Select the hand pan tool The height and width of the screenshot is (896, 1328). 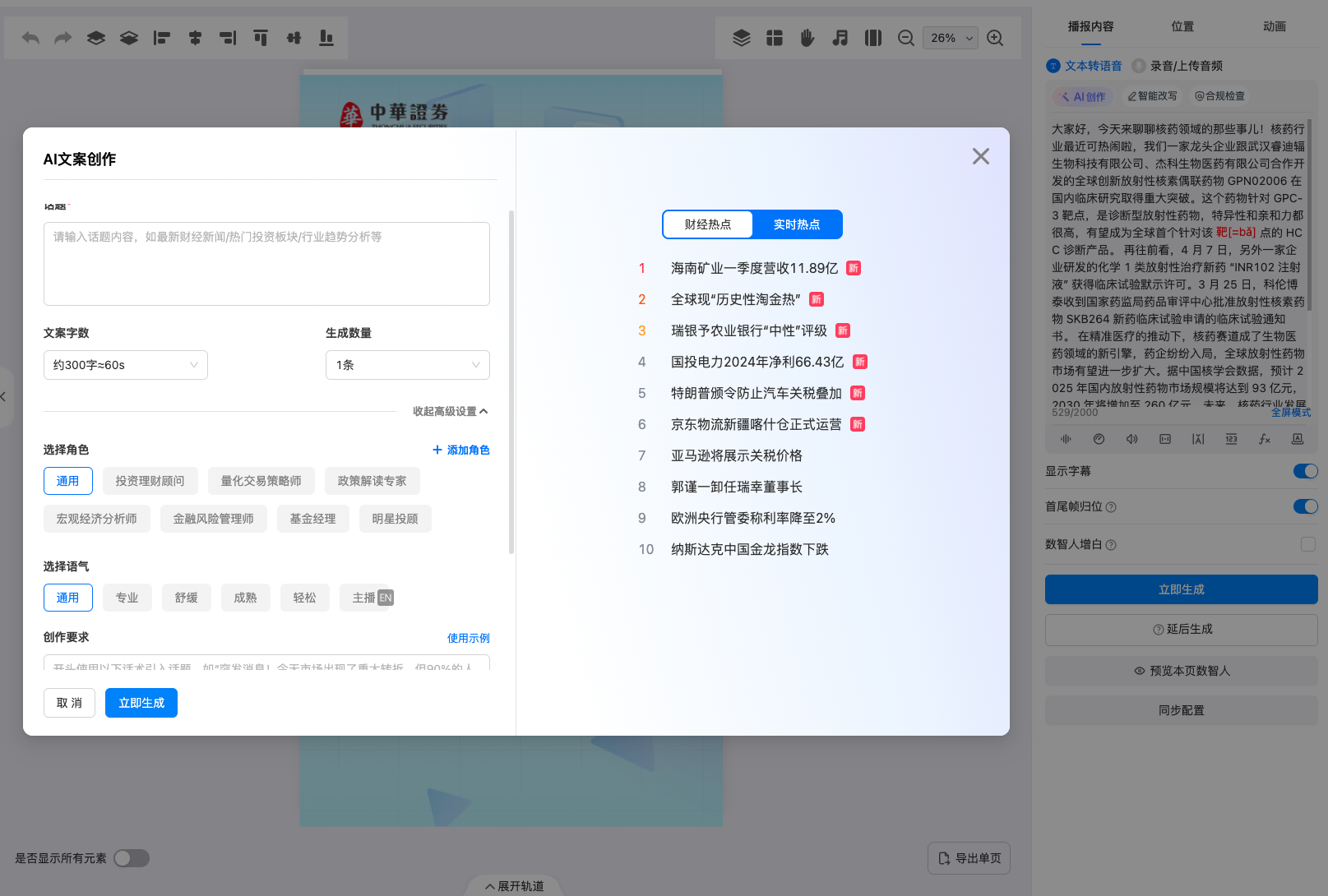click(x=807, y=38)
